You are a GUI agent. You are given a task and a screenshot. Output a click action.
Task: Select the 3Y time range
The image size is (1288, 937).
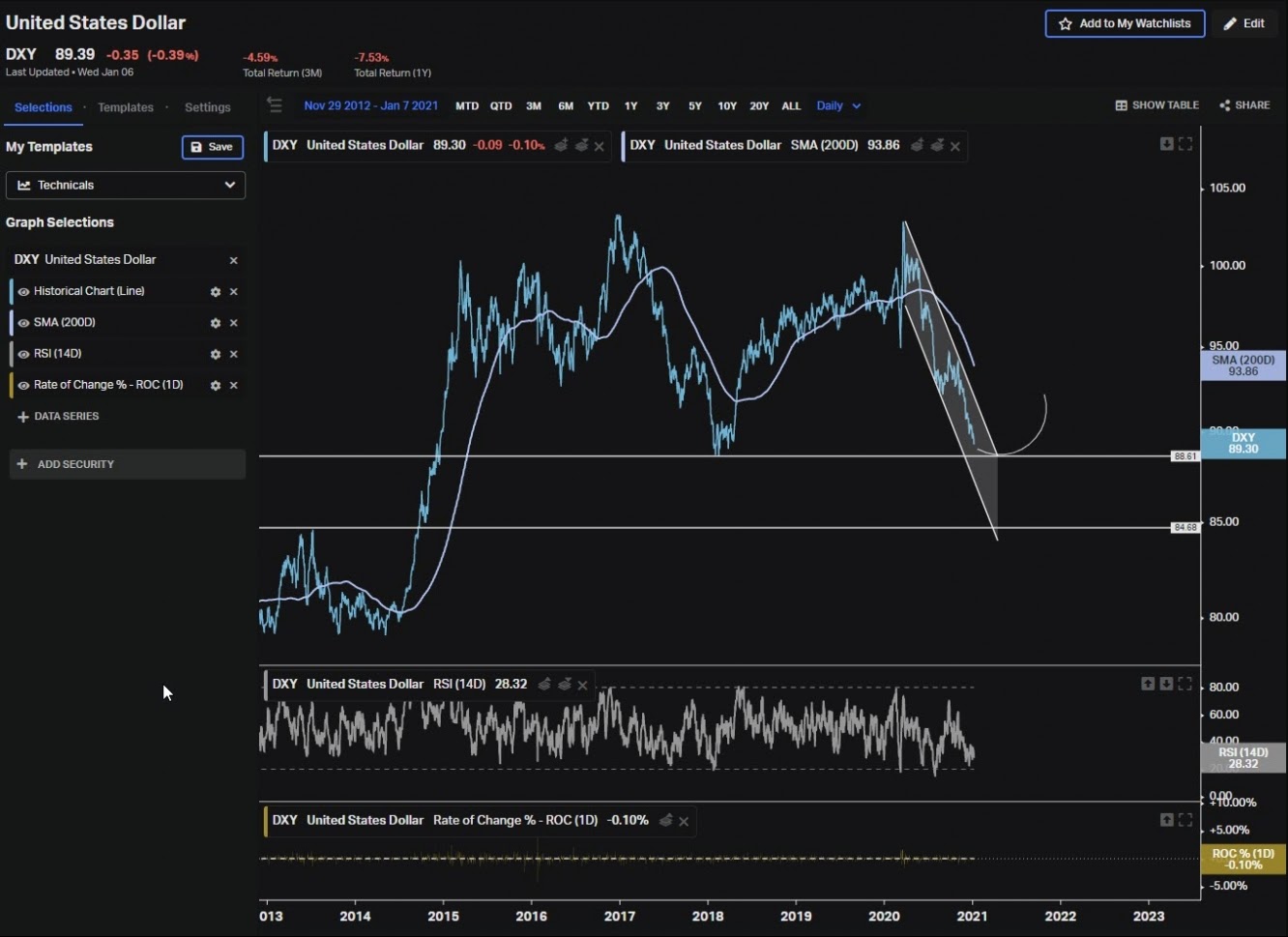pos(663,106)
